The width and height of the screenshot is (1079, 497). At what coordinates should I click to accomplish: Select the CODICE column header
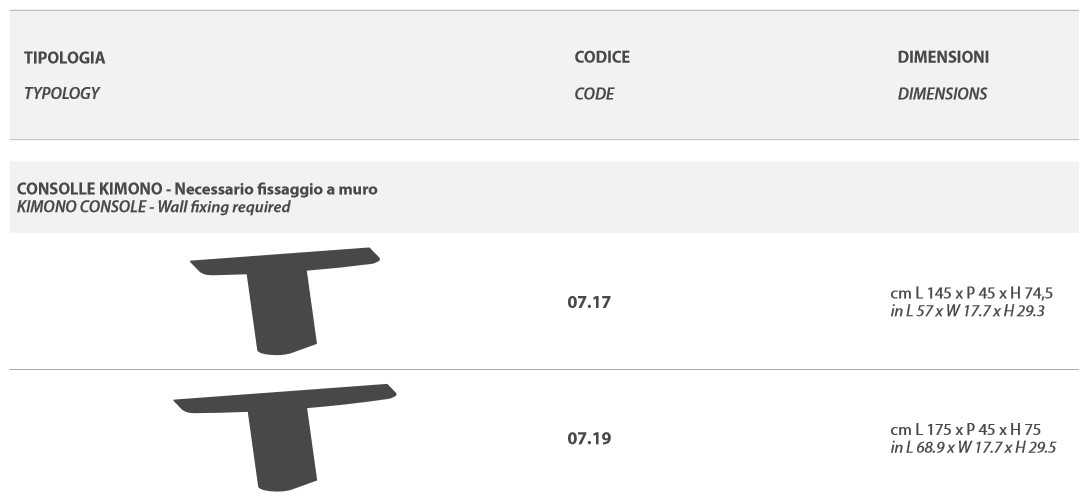(x=602, y=57)
